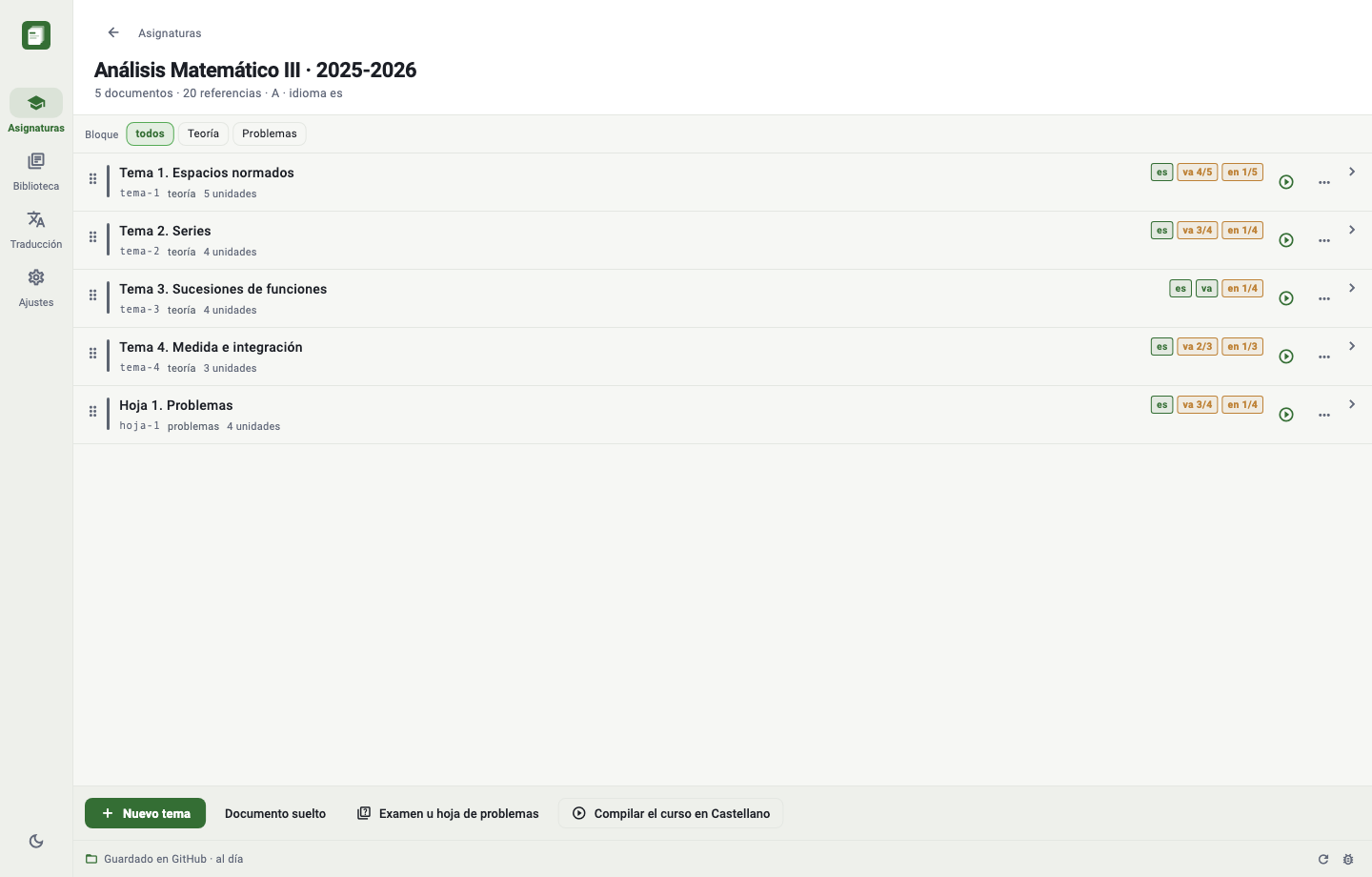This screenshot has height=877, width=1372.
Task: Open more options for Hoja 1
Action: coord(1324,415)
